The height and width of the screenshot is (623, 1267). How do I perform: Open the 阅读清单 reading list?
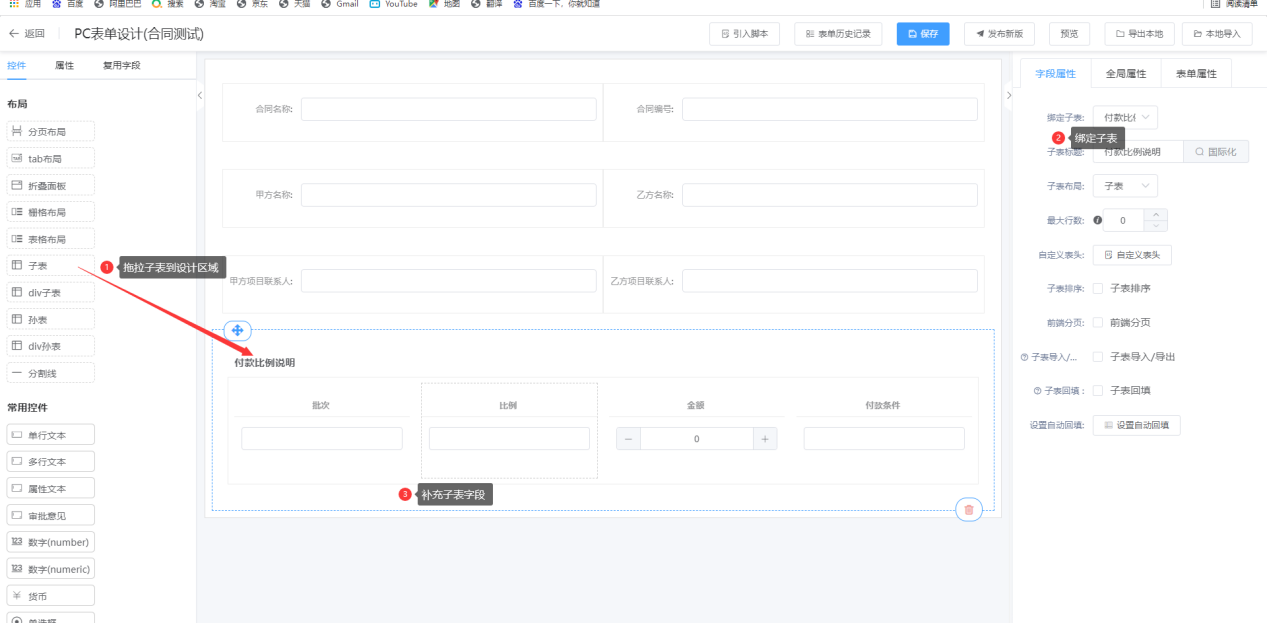coord(1234,4)
